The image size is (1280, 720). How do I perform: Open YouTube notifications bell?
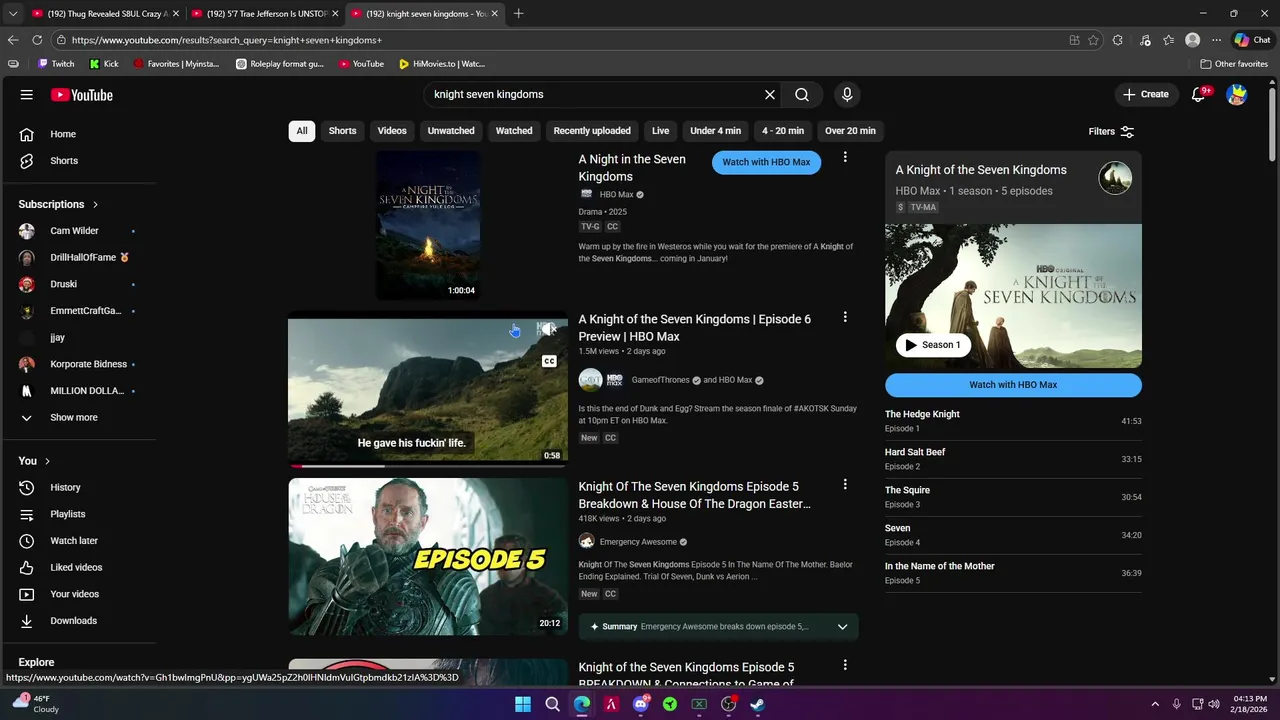point(1199,95)
